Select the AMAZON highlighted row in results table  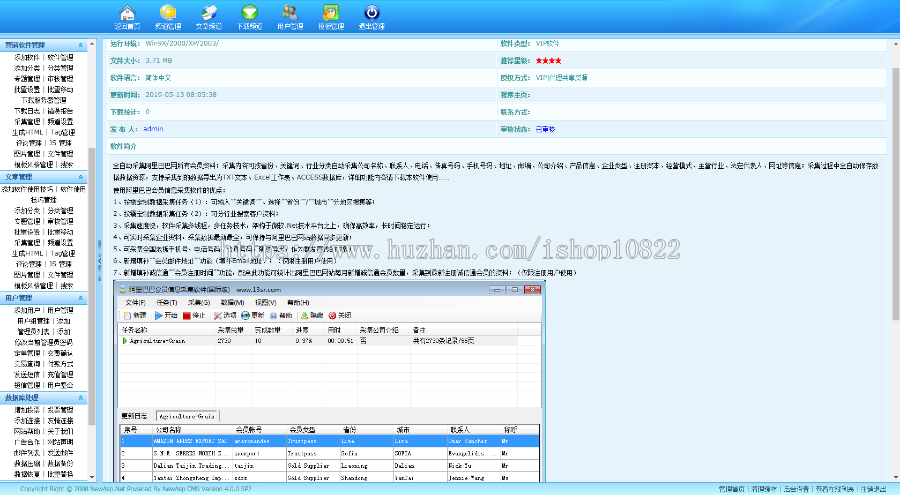[x=330, y=439]
